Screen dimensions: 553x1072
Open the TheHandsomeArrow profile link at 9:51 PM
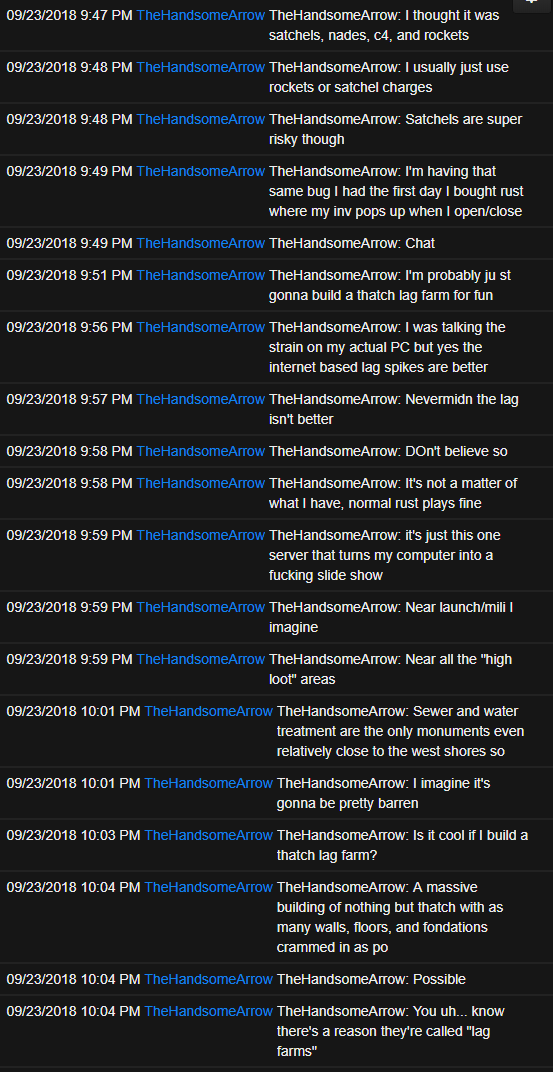(200, 276)
